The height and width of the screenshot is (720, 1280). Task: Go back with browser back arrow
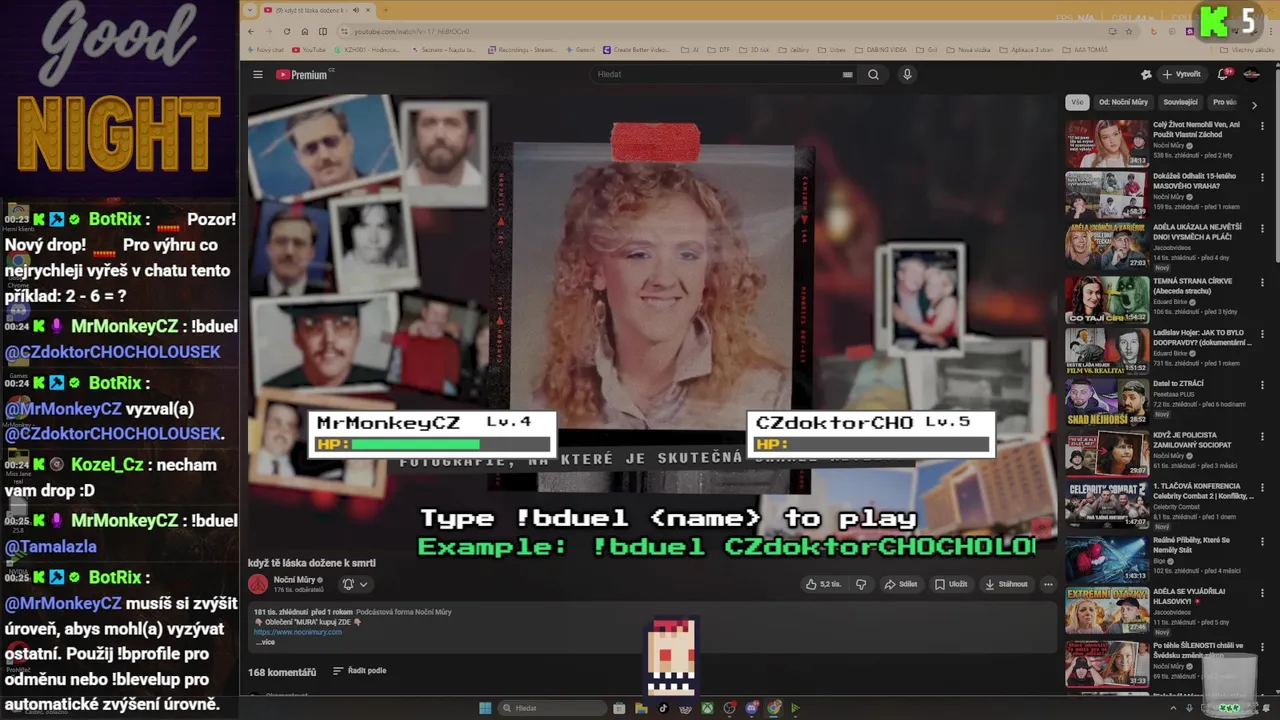(251, 31)
